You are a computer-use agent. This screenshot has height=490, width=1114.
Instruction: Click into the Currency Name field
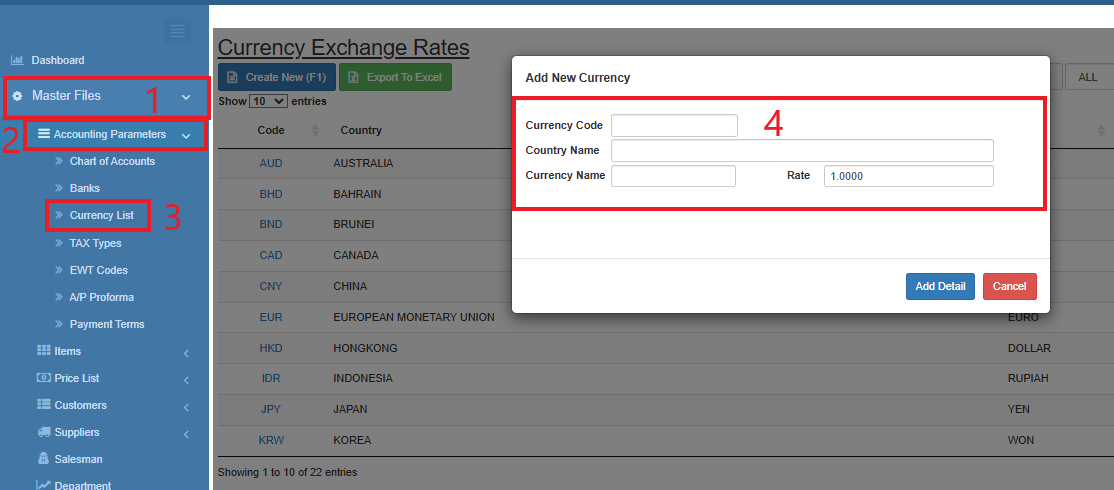[674, 175]
